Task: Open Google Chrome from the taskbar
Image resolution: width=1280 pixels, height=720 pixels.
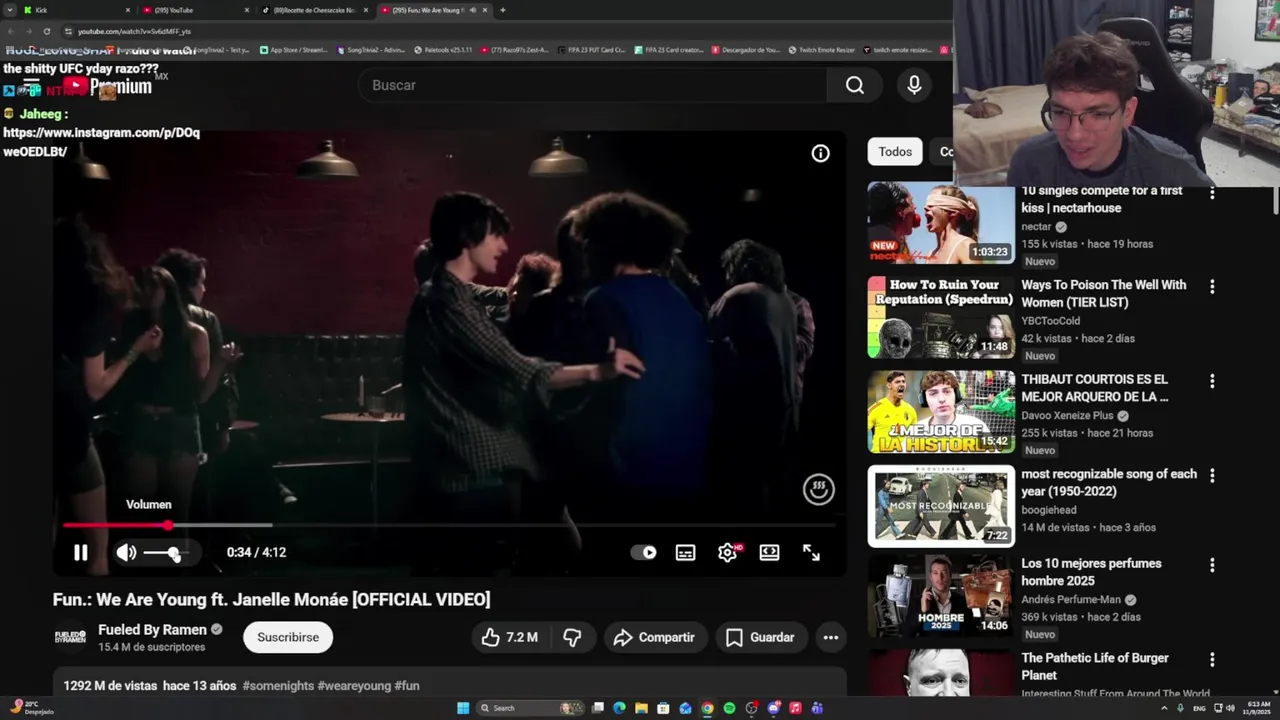Action: pos(707,708)
